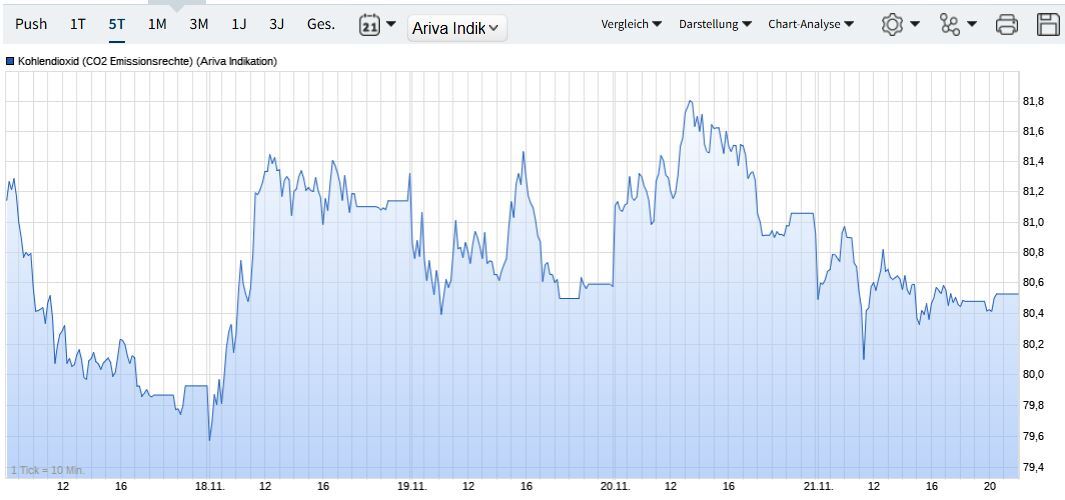Change the chart to 1J range

[x=239, y=24]
